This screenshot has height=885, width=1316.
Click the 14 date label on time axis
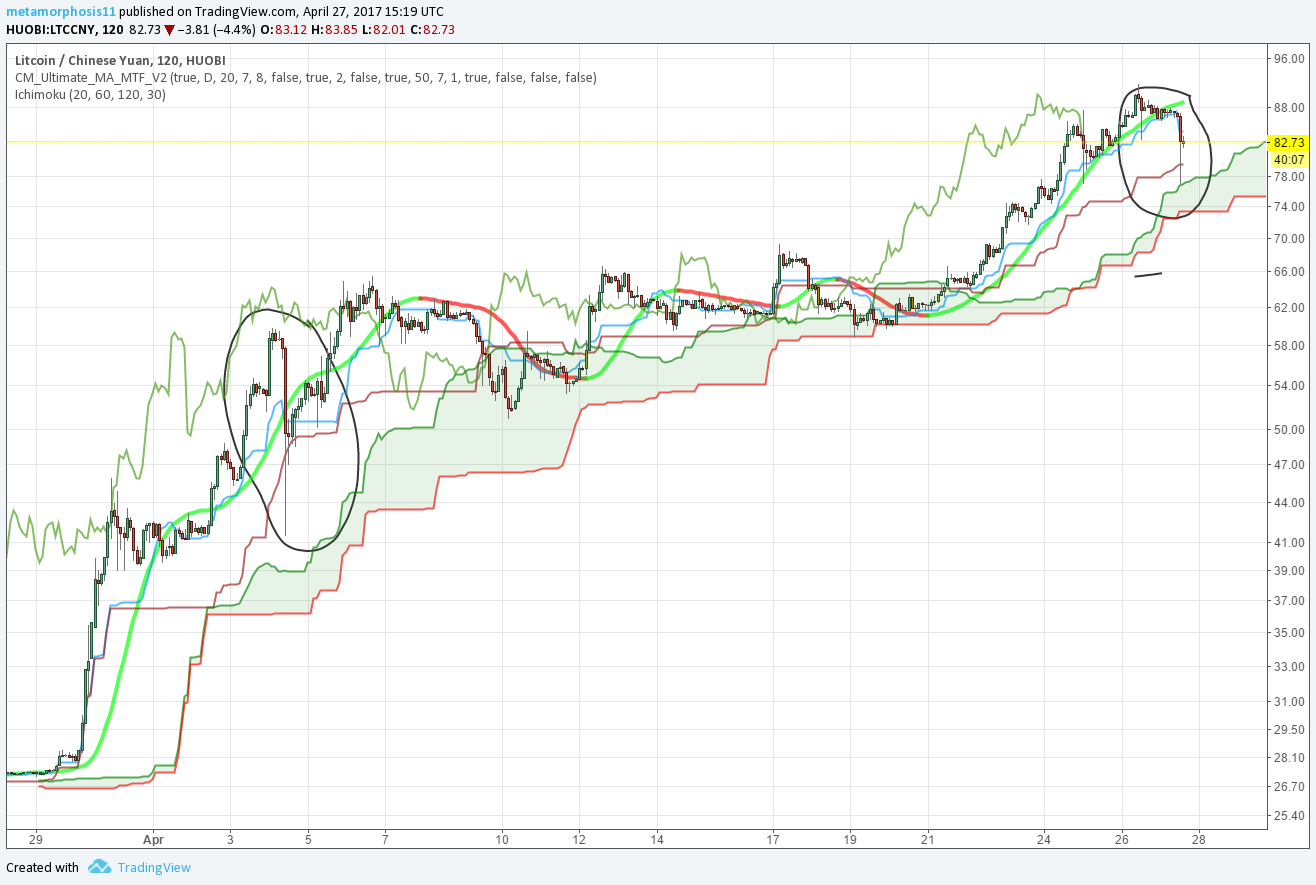pos(657,839)
